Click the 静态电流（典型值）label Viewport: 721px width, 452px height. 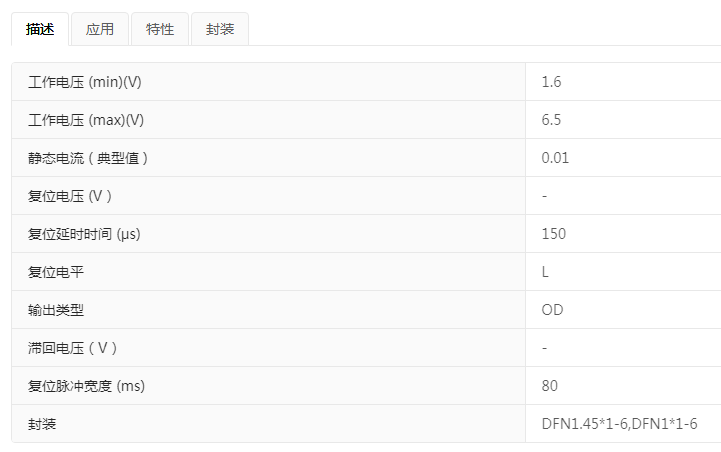point(90,158)
